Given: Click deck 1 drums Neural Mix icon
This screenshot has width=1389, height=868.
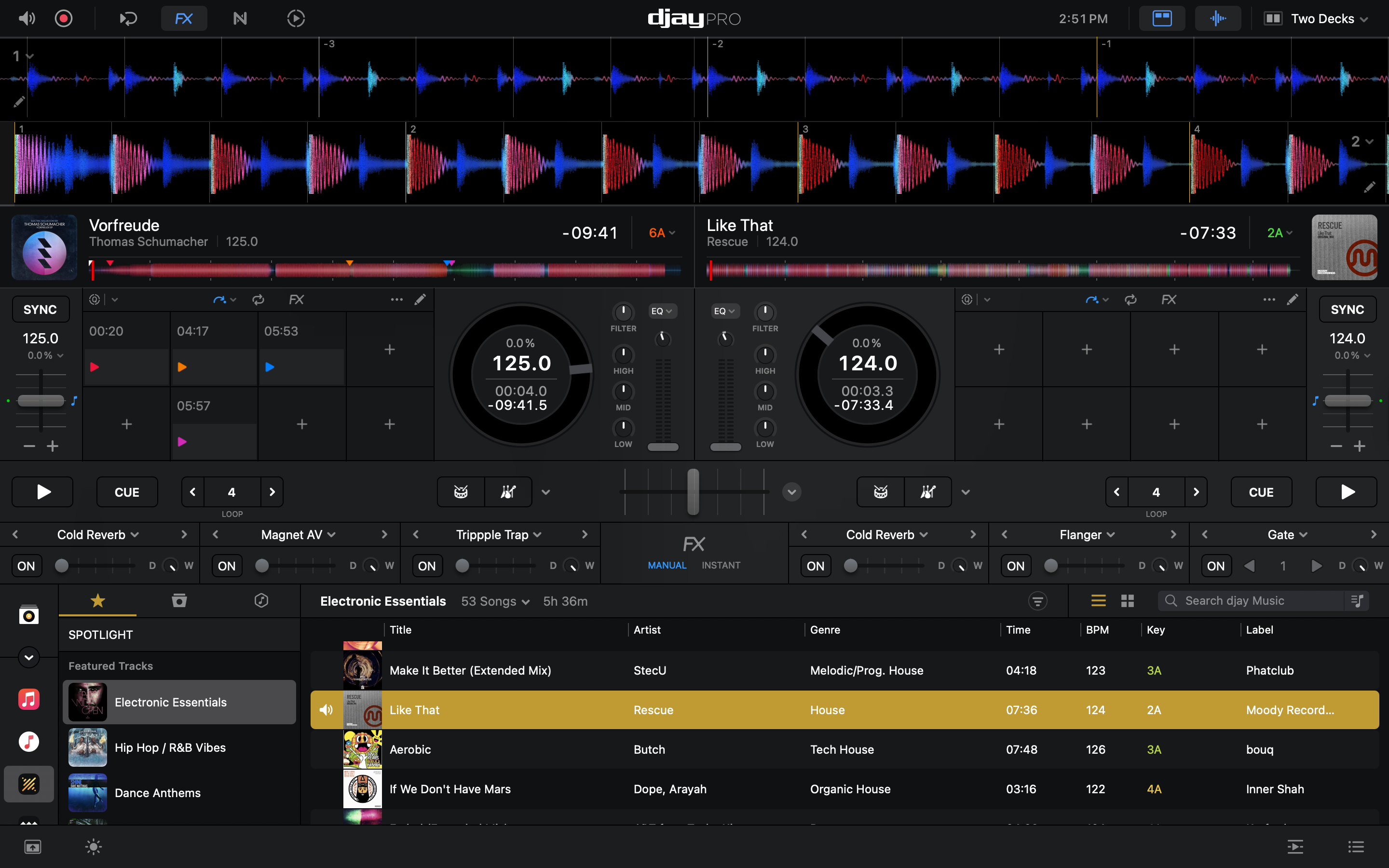Looking at the screenshot, I should [461, 492].
